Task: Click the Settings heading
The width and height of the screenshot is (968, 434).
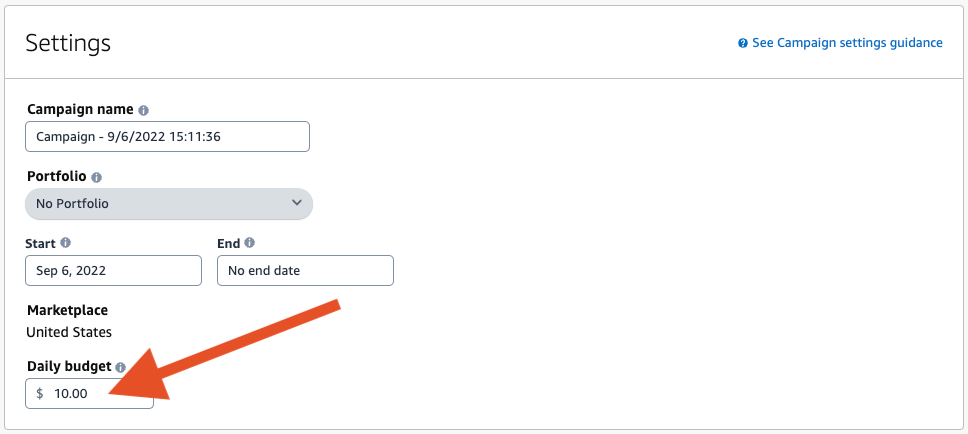Action: coord(68,43)
